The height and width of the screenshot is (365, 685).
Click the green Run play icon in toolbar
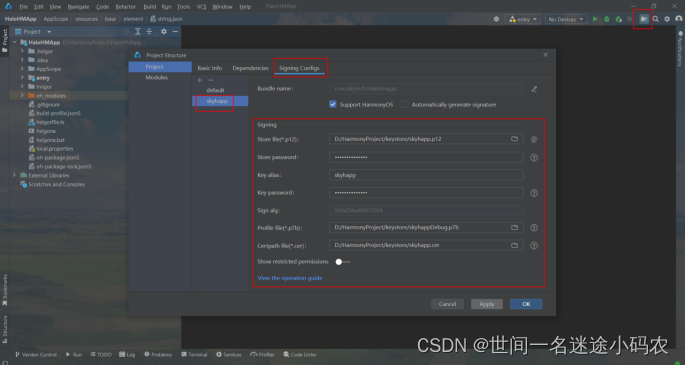tap(595, 19)
